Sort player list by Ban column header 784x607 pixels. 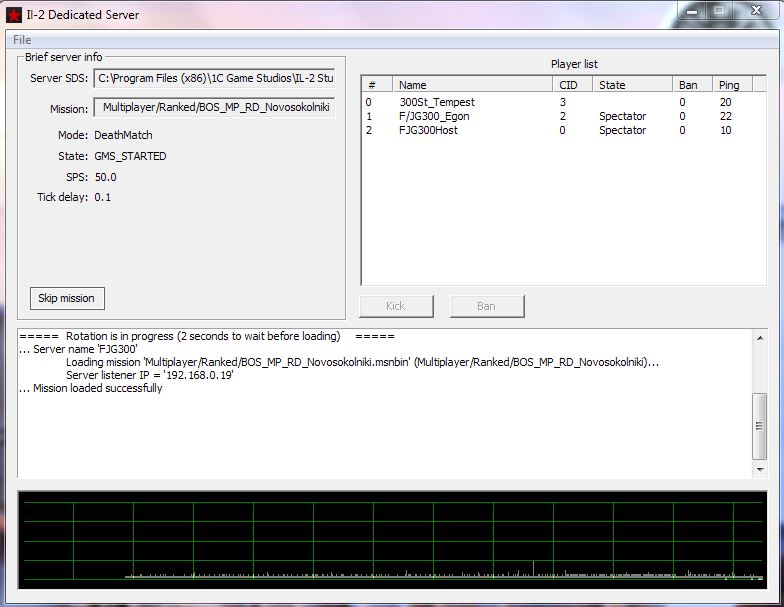click(x=692, y=84)
